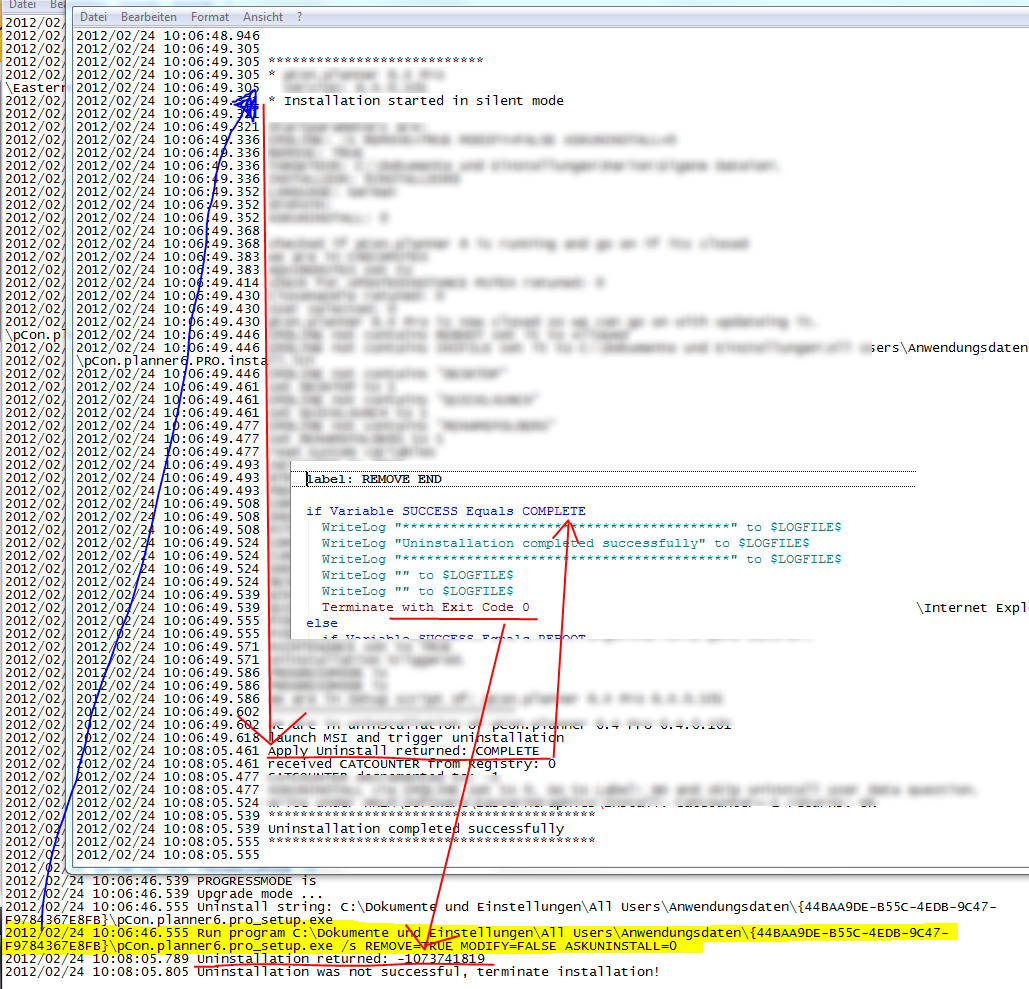Click the line 'Installation started in silent mode'
Screen dimensions: 1029x989
tap(423, 100)
